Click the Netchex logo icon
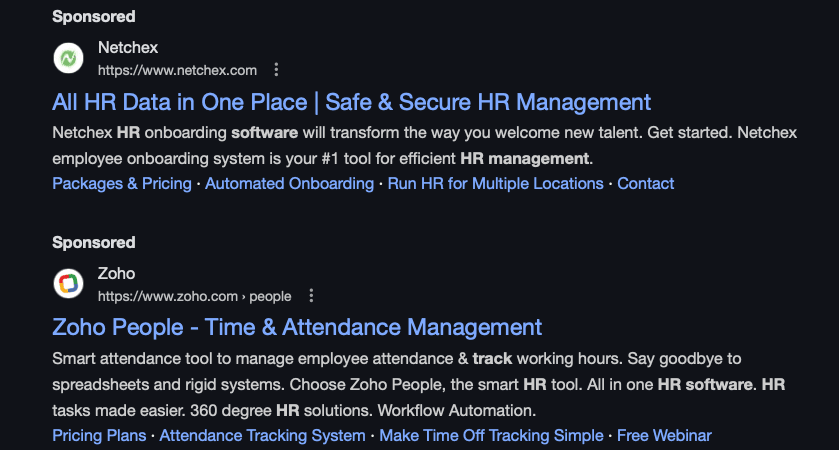 (68, 59)
